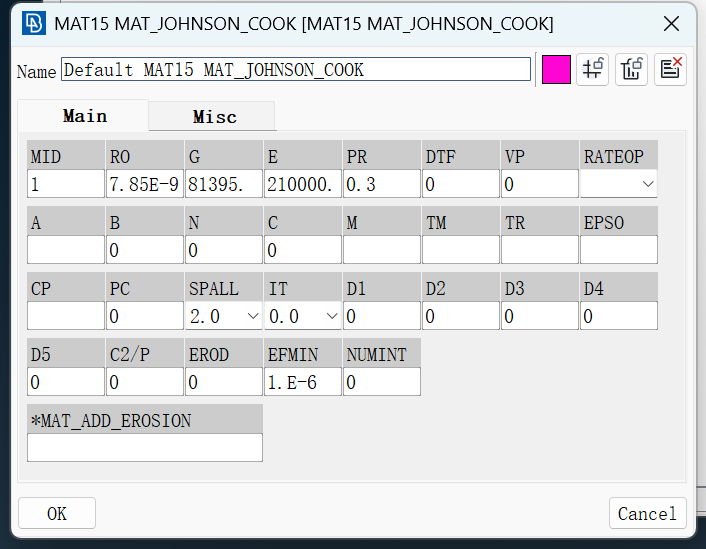Click the parameter settings icon with lock
The height and width of the screenshot is (549, 706).
click(593, 70)
